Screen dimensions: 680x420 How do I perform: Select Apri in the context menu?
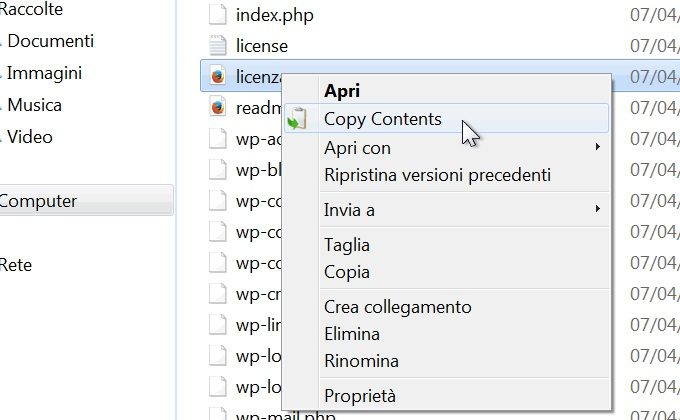pos(342,89)
